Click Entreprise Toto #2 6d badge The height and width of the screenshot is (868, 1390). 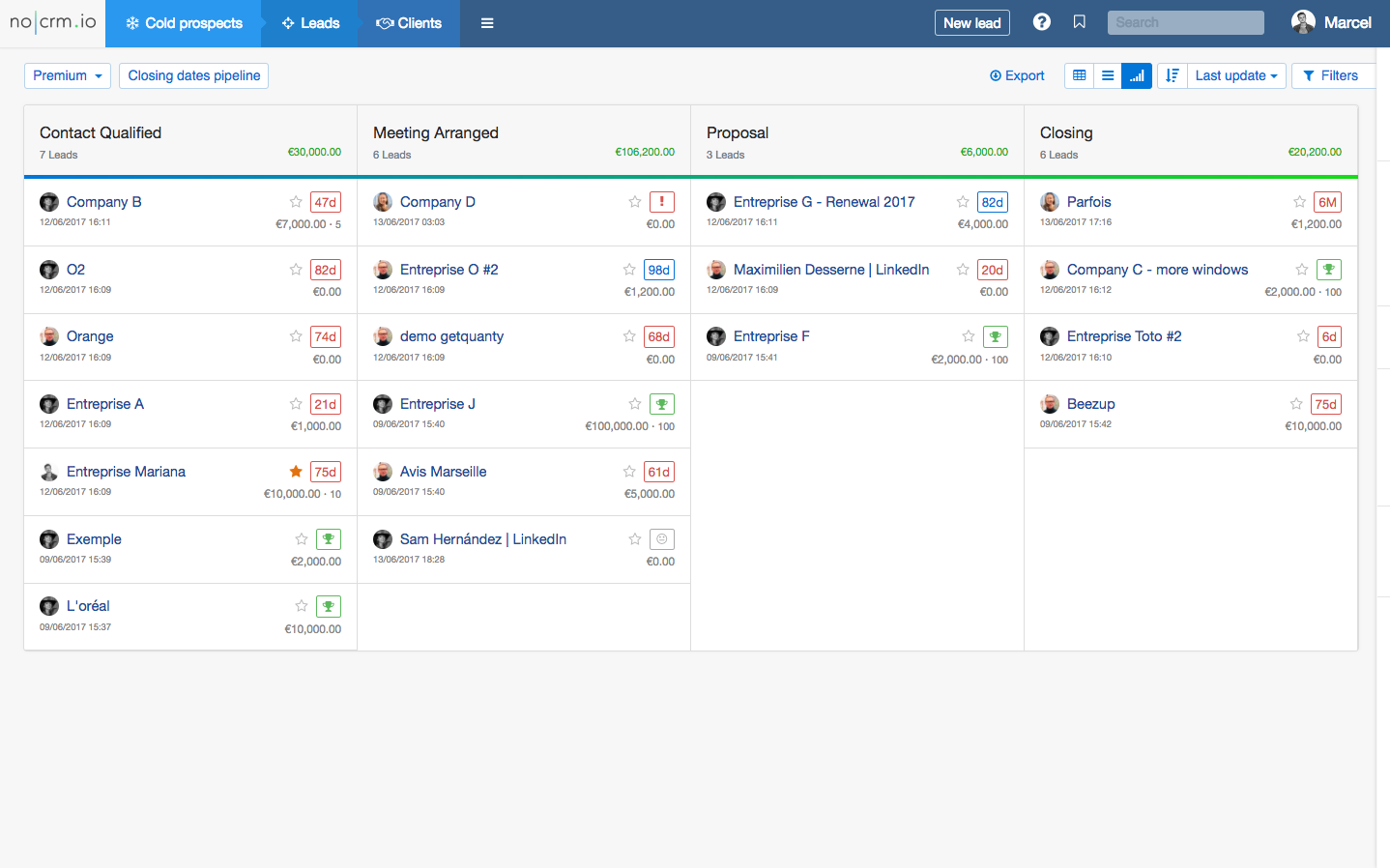click(1329, 336)
